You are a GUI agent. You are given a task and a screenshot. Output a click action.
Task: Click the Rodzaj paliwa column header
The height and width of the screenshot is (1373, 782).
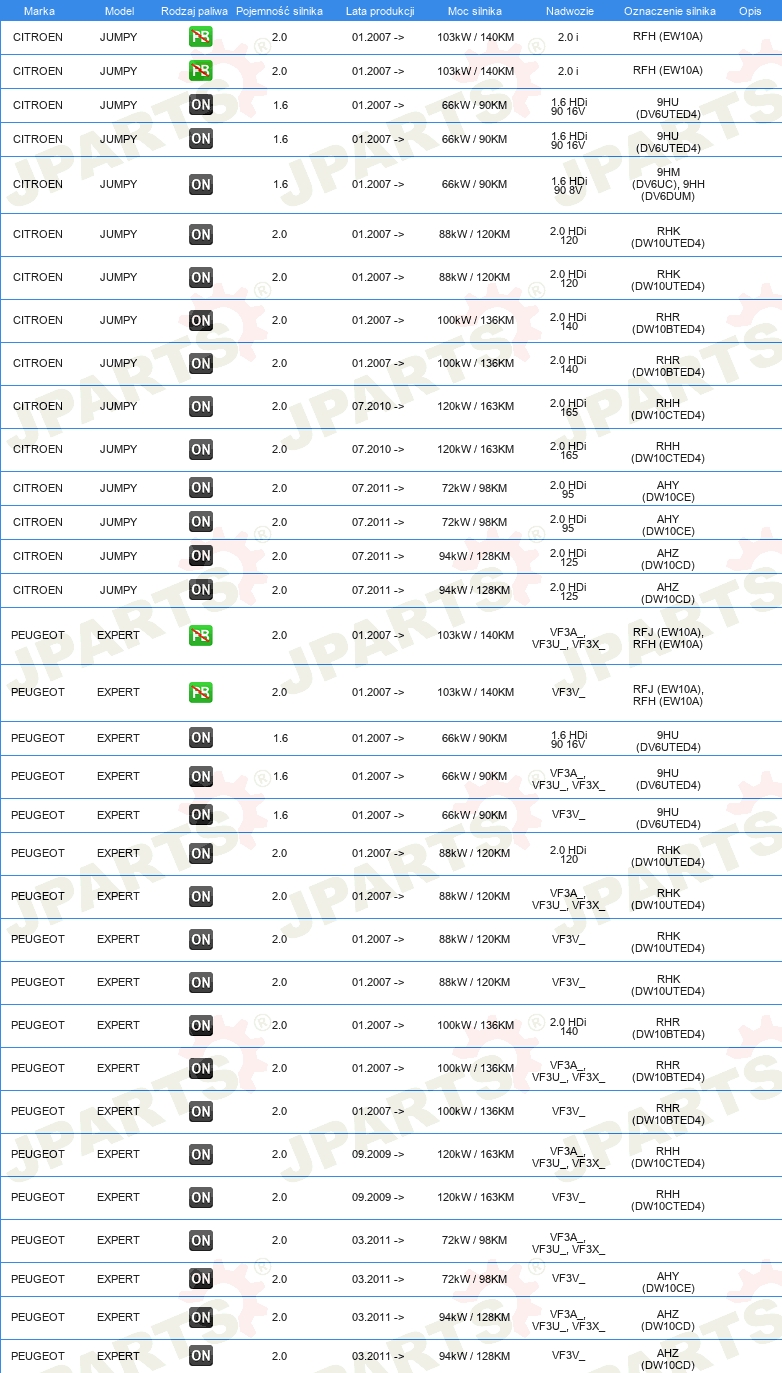click(194, 11)
